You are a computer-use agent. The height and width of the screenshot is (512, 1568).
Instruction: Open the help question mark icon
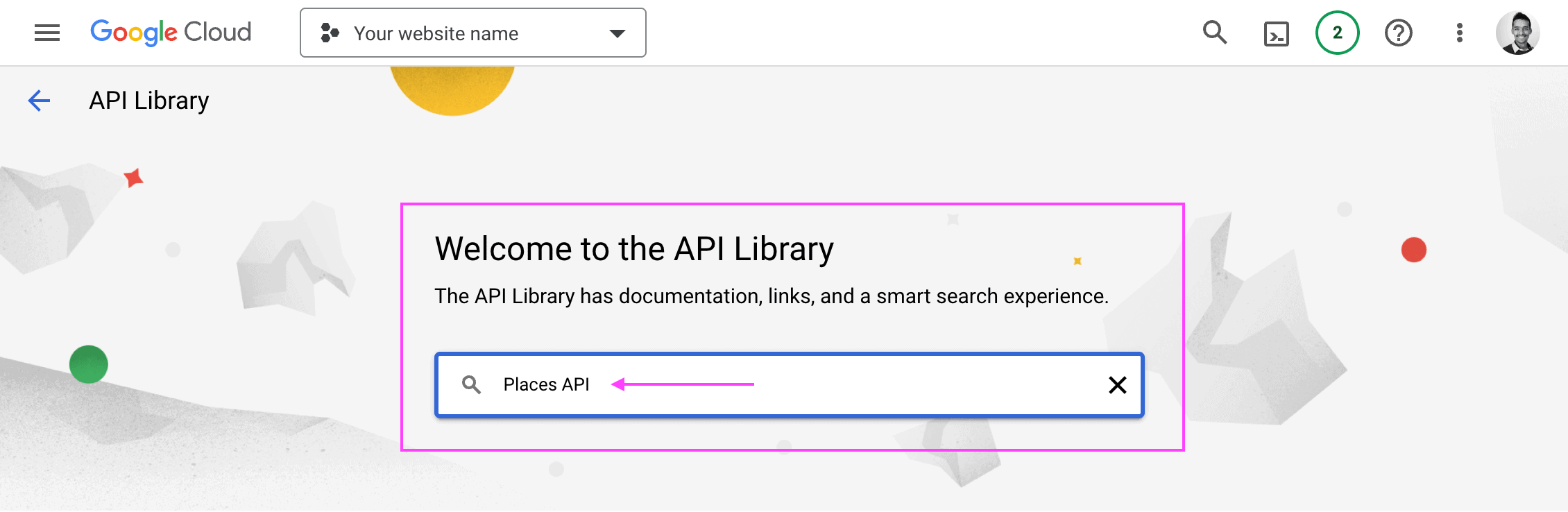point(1398,33)
